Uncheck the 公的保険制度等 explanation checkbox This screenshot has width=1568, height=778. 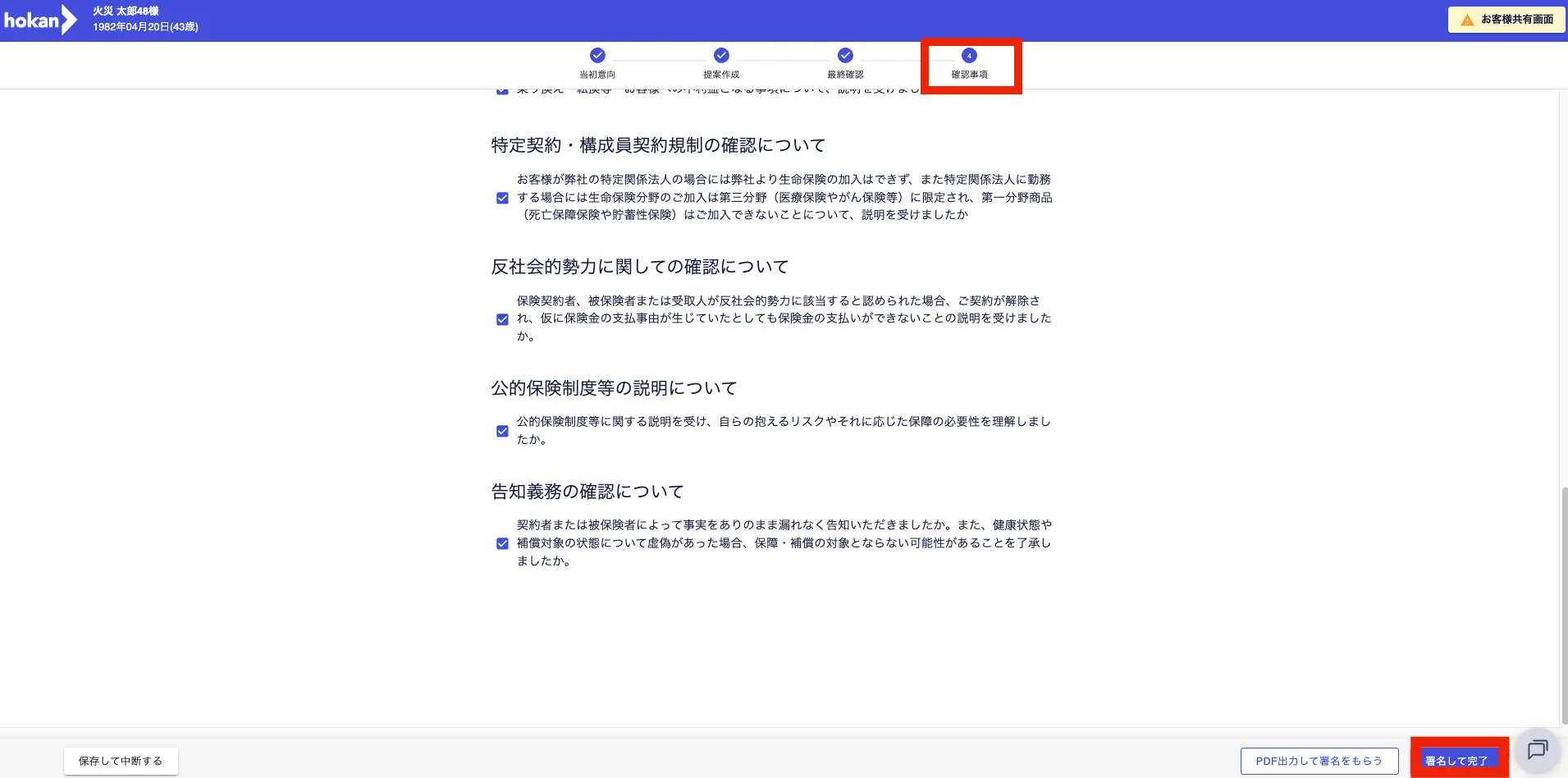click(502, 431)
